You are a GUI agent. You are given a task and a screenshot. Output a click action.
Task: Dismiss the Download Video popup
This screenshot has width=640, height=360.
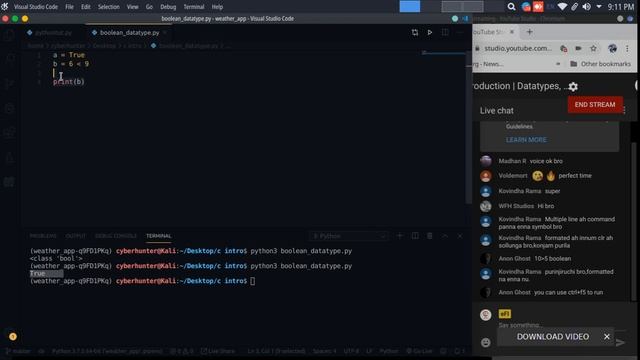(607, 337)
